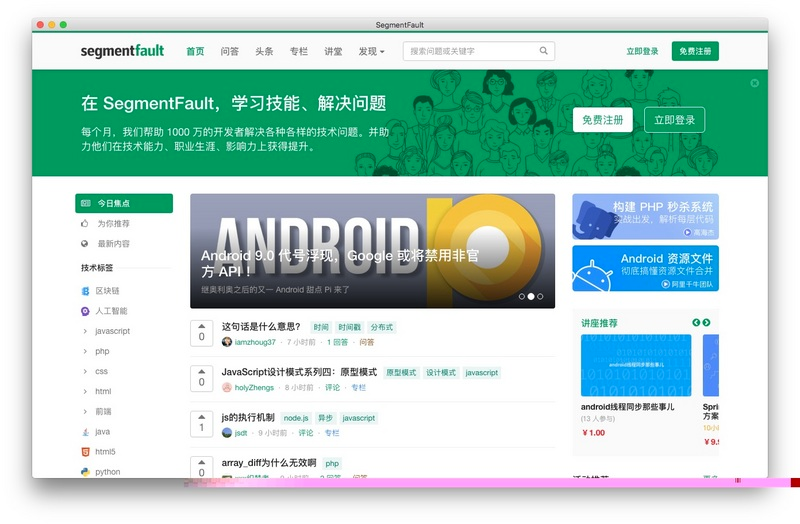800x524 pixels.
Task: Click the html5 tag icon
Action: 85,452
